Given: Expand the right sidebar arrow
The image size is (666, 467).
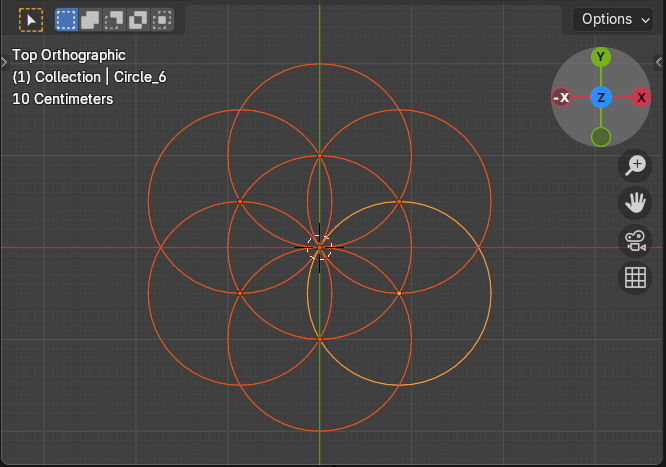Looking at the screenshot, I should (x=659, y=62).
